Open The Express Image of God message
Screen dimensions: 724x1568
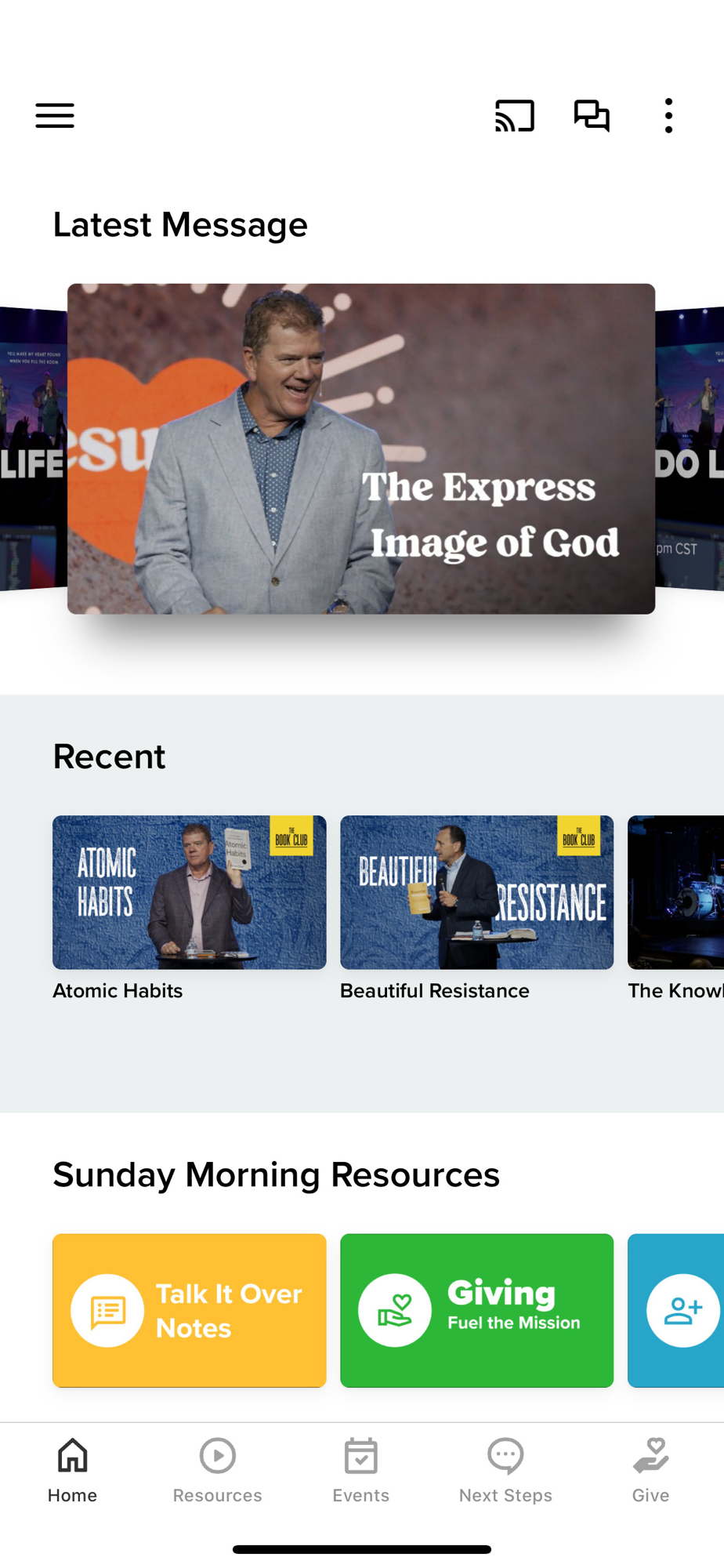click(361, 448)
